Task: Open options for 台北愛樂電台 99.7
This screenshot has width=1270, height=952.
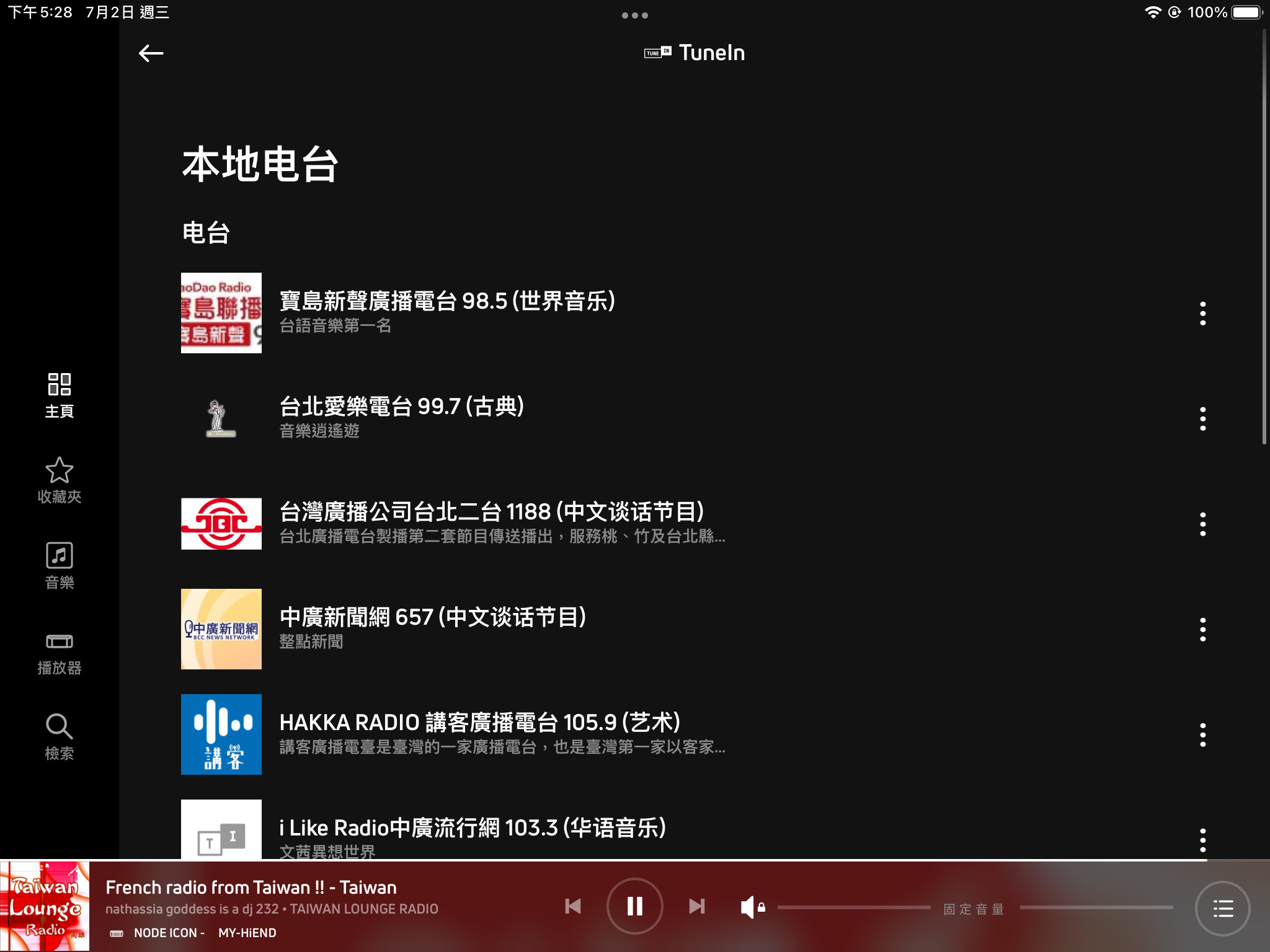Action: click(x=1202, y=419)
